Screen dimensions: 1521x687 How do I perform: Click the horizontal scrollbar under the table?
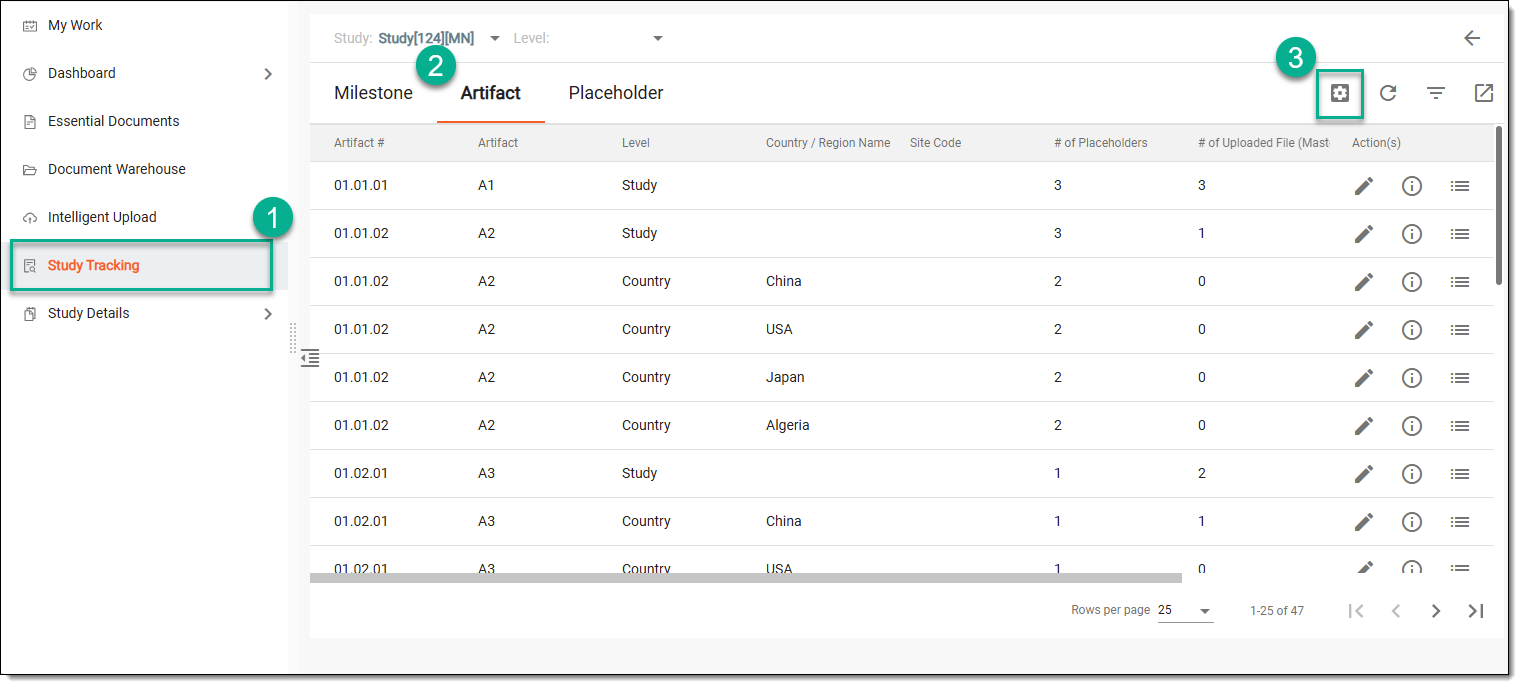[746, 578]
